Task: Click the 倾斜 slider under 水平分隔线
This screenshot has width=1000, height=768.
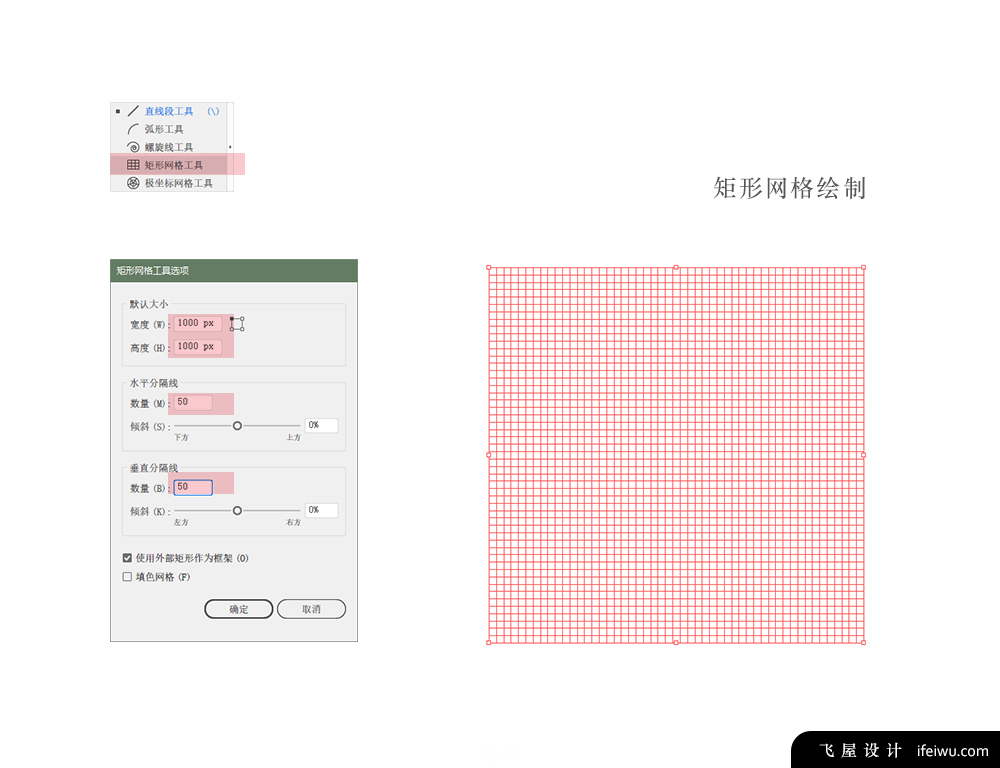Action: click(237, 425)
